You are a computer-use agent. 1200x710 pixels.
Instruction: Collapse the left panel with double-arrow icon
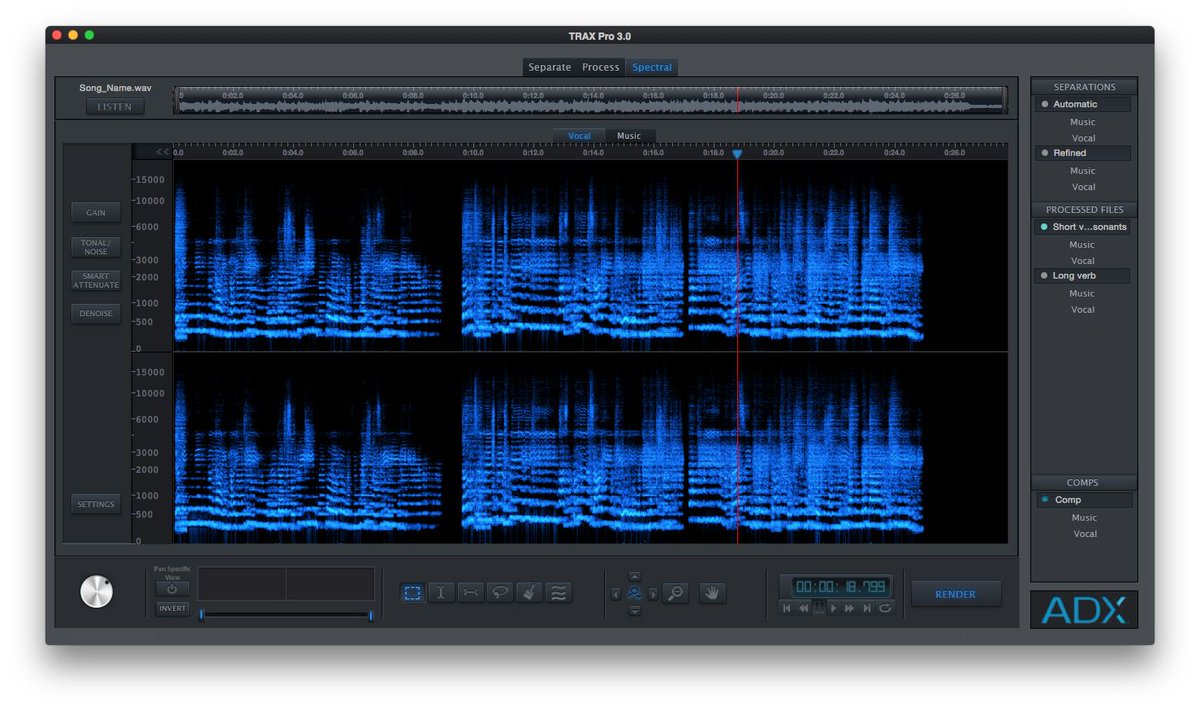tap(162, 152)
